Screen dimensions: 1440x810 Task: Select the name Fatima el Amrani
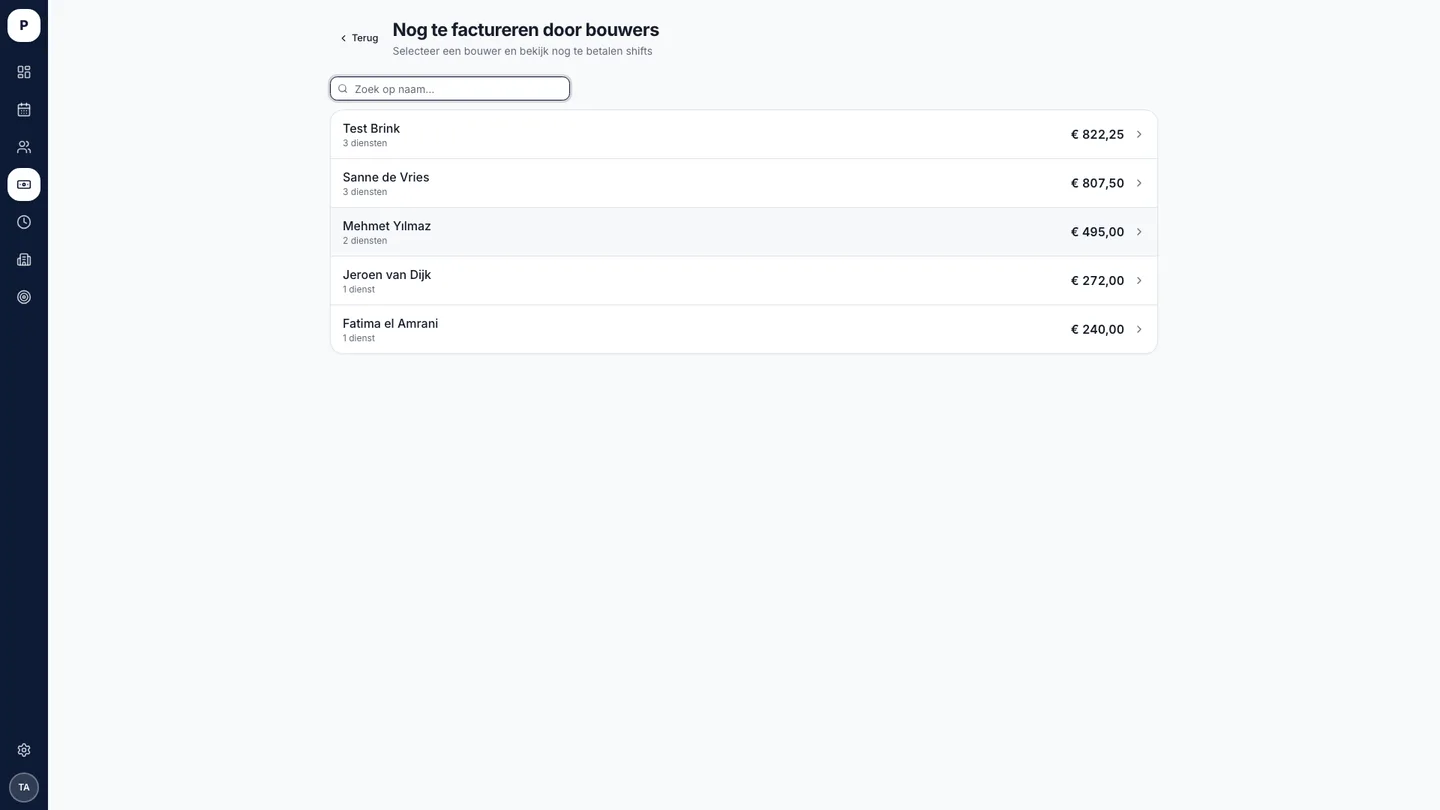390,324
